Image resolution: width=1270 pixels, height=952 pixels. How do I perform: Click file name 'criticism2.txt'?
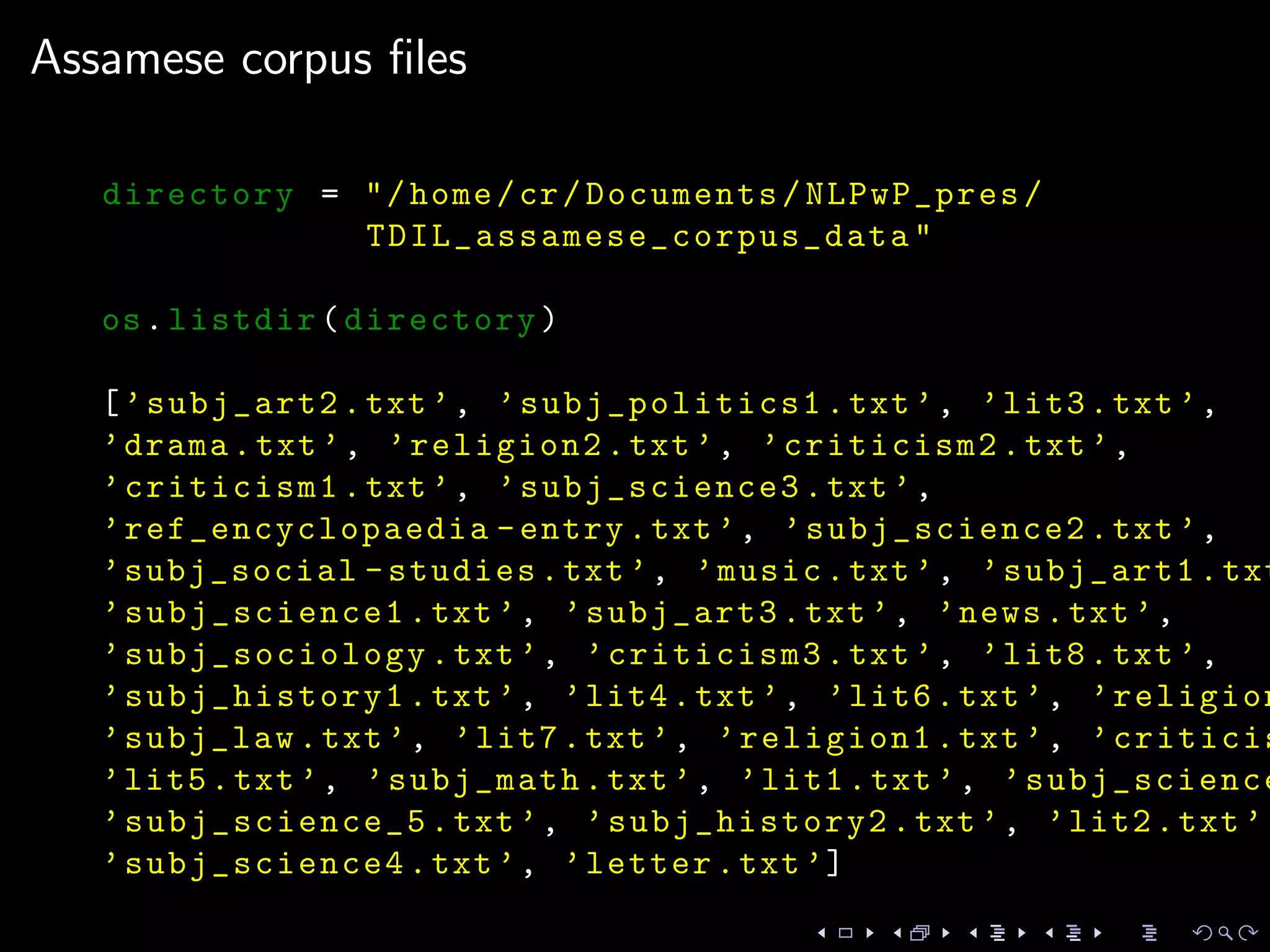click(934, 446)
